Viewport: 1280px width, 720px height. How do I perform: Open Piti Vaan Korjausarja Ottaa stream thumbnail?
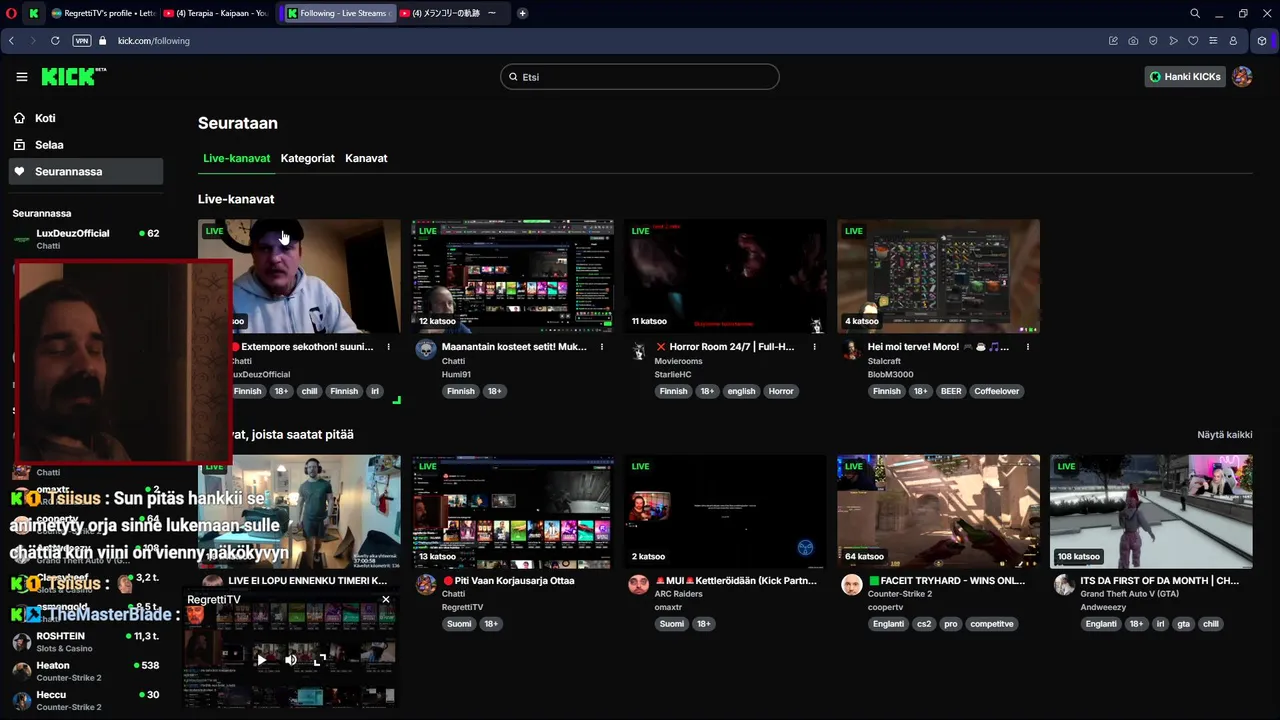tap(512, 512)
